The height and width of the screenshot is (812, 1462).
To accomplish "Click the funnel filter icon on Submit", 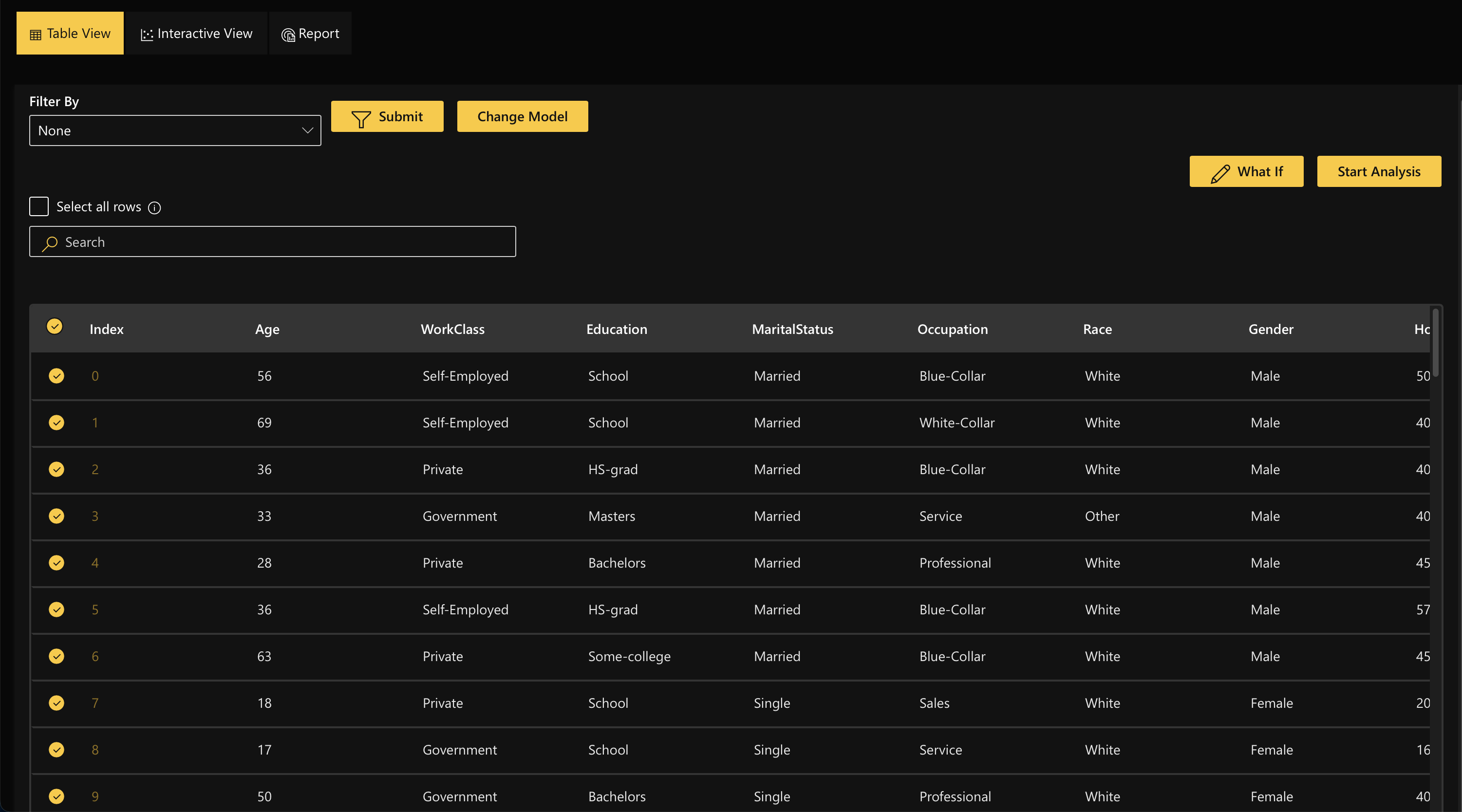I will (x=361, y=118).
